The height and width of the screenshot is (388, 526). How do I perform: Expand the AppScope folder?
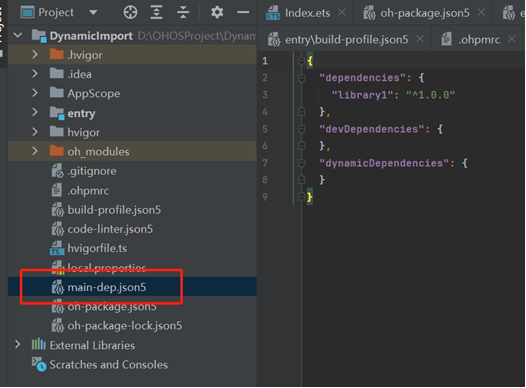pos(35,93)
